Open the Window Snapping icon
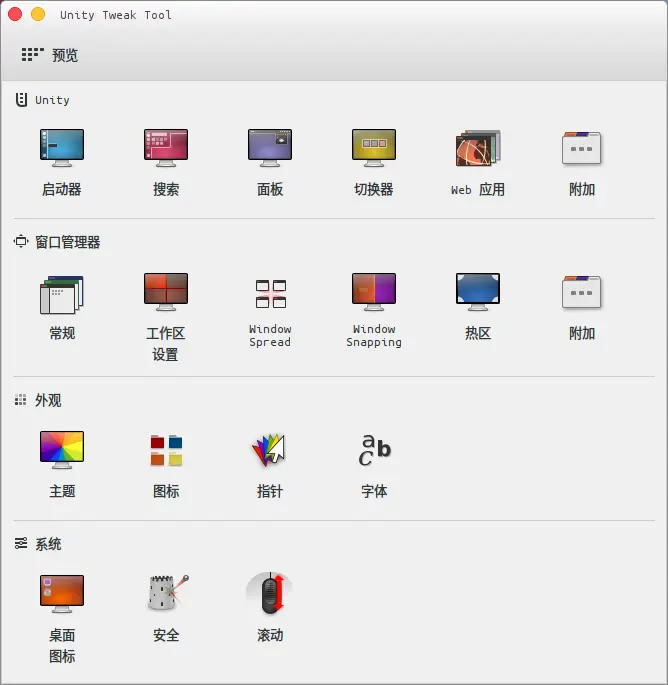Viewport: 668px width, 685px height. pos(374,292)
